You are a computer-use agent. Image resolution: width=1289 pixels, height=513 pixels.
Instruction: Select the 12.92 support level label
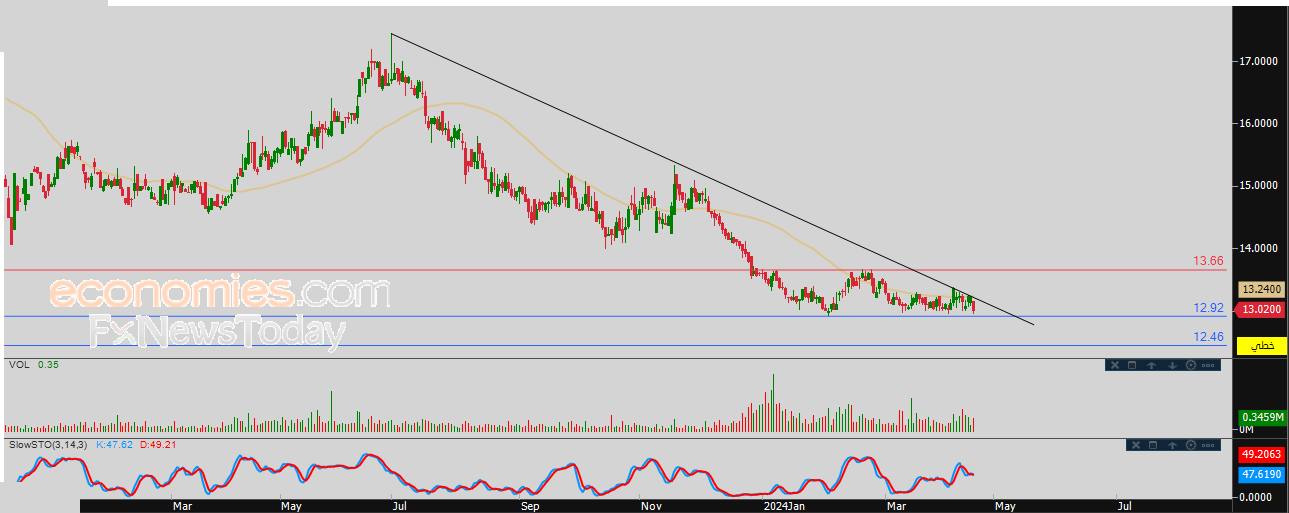[1208, 308]
